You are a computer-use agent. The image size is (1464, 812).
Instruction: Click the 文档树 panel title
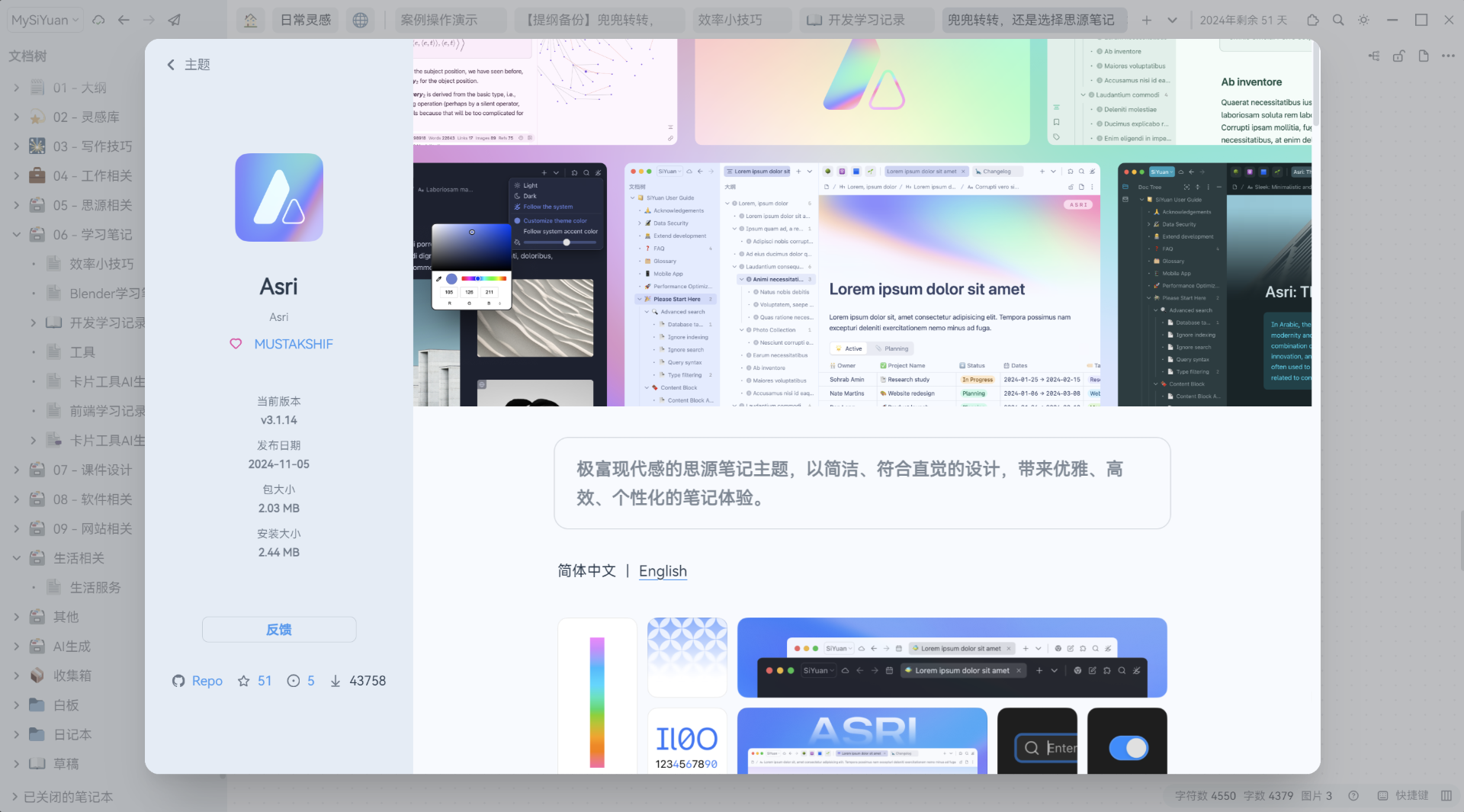coord(27,56)
